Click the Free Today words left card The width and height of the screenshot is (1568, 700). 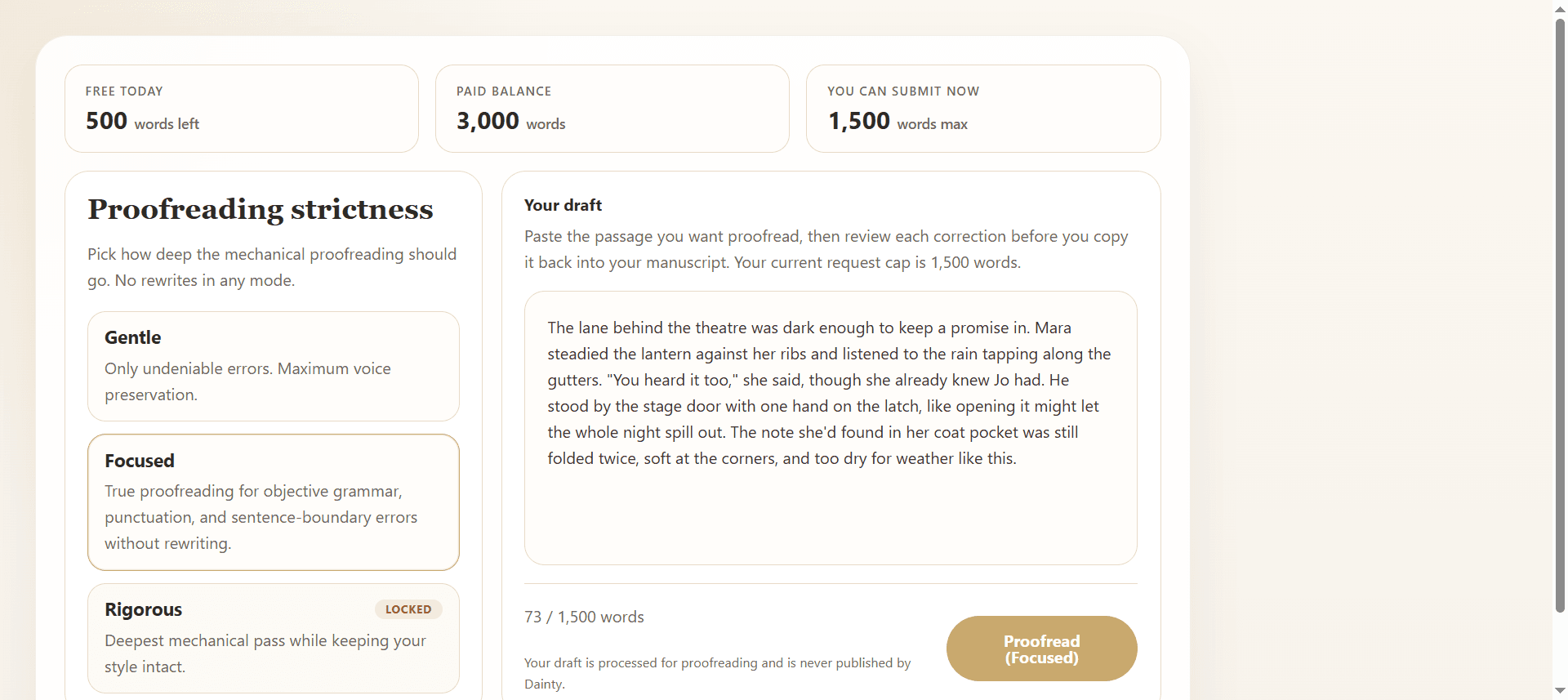pos(242,109)
